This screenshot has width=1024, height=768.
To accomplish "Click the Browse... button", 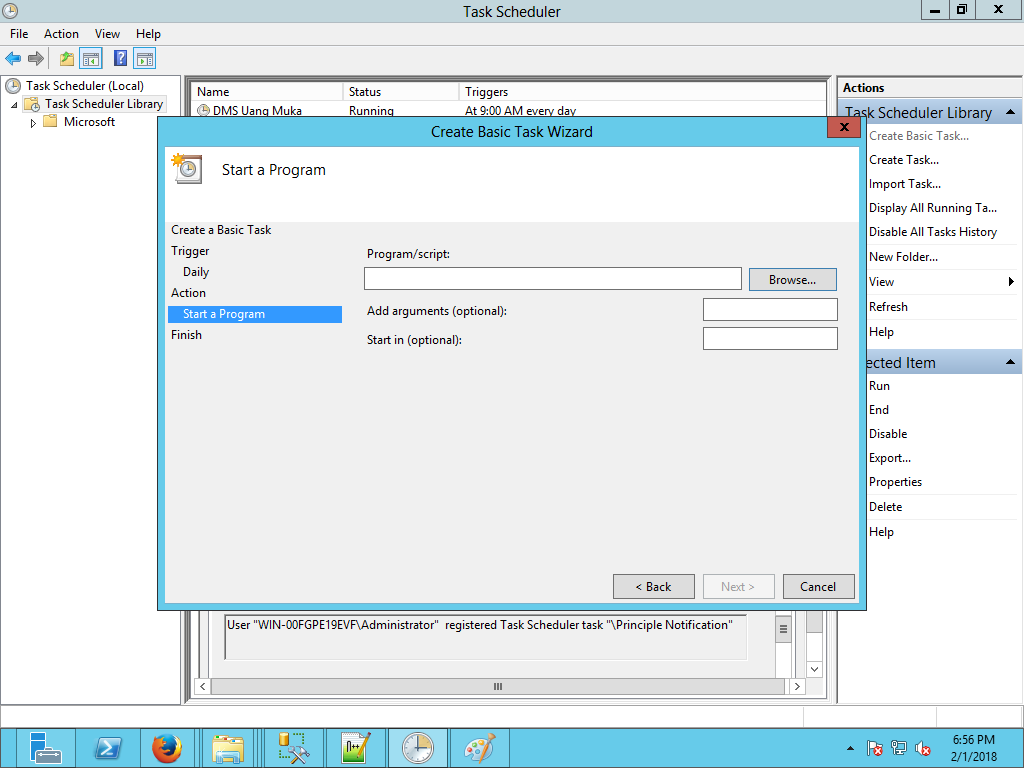I will [792, 280].
